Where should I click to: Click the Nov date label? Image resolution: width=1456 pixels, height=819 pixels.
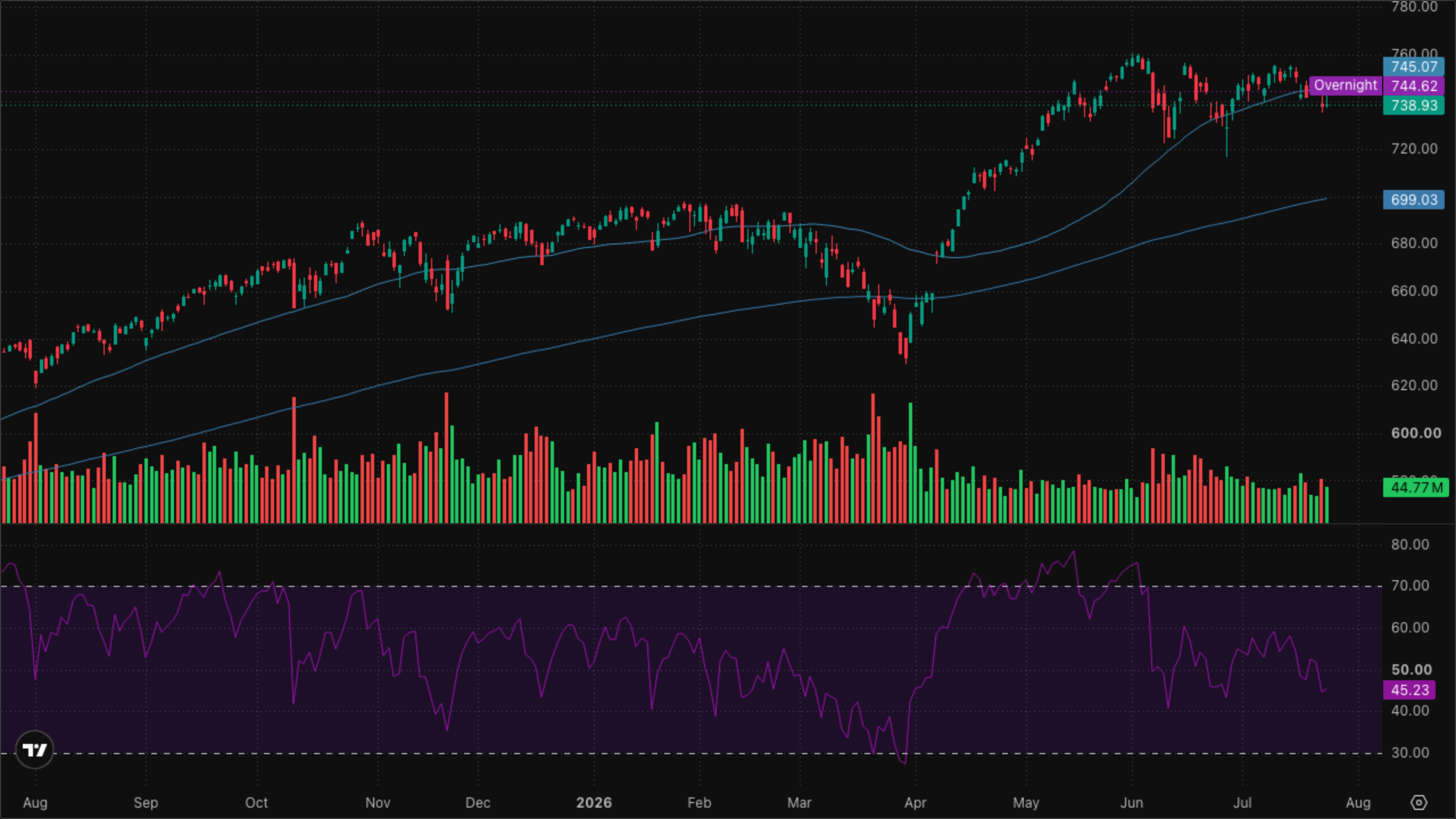378,803
